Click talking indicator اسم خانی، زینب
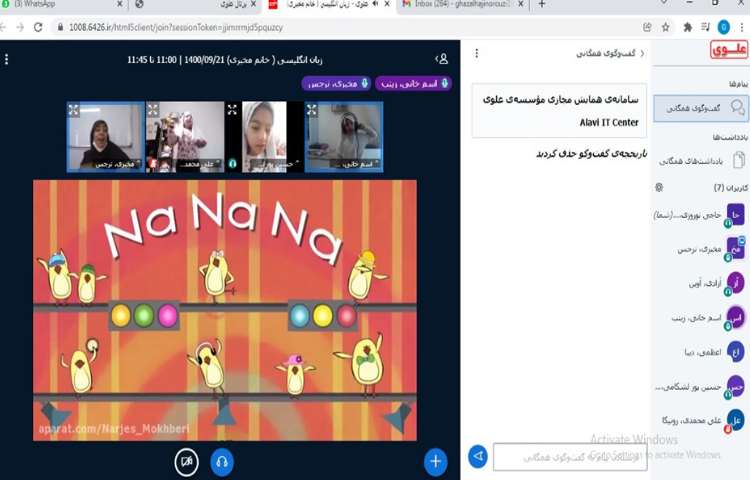Screen dimensions: 750x480 (413, 83)
